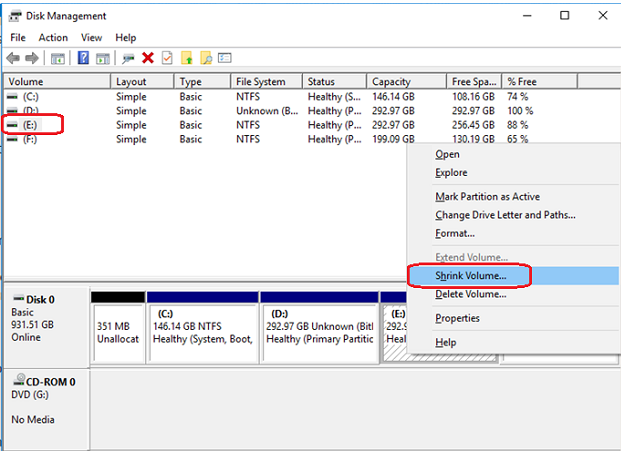Screen dimensions: 621x452
Task: Click the Back arrow toolbar icon
Action: 13,58
